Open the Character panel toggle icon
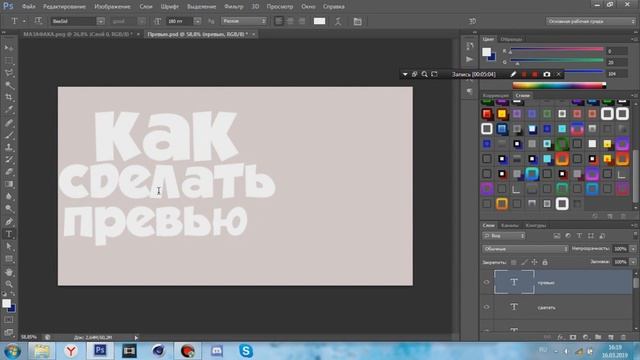 coord(358,21)
